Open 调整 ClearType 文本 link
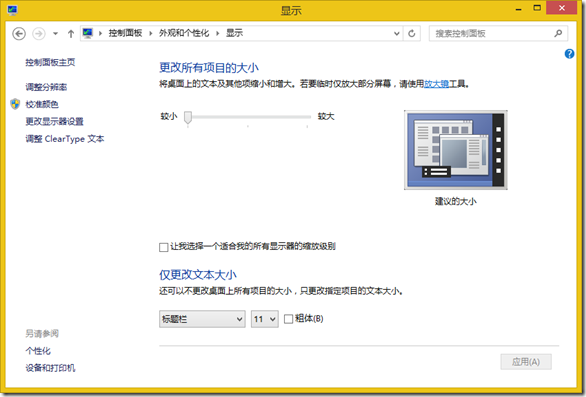This screenshot has height=397, width=586. [65, 139]
